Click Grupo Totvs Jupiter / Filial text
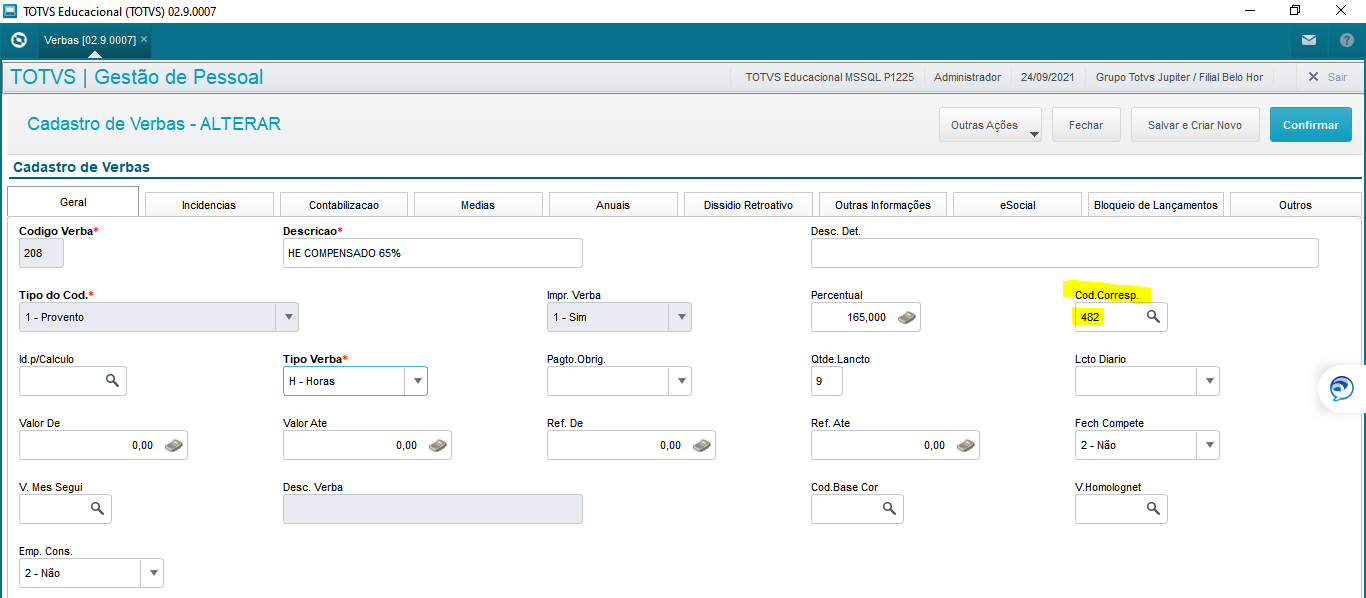Image resolution: width=1366 pixels, height=598 pixels. [1179, 77]
